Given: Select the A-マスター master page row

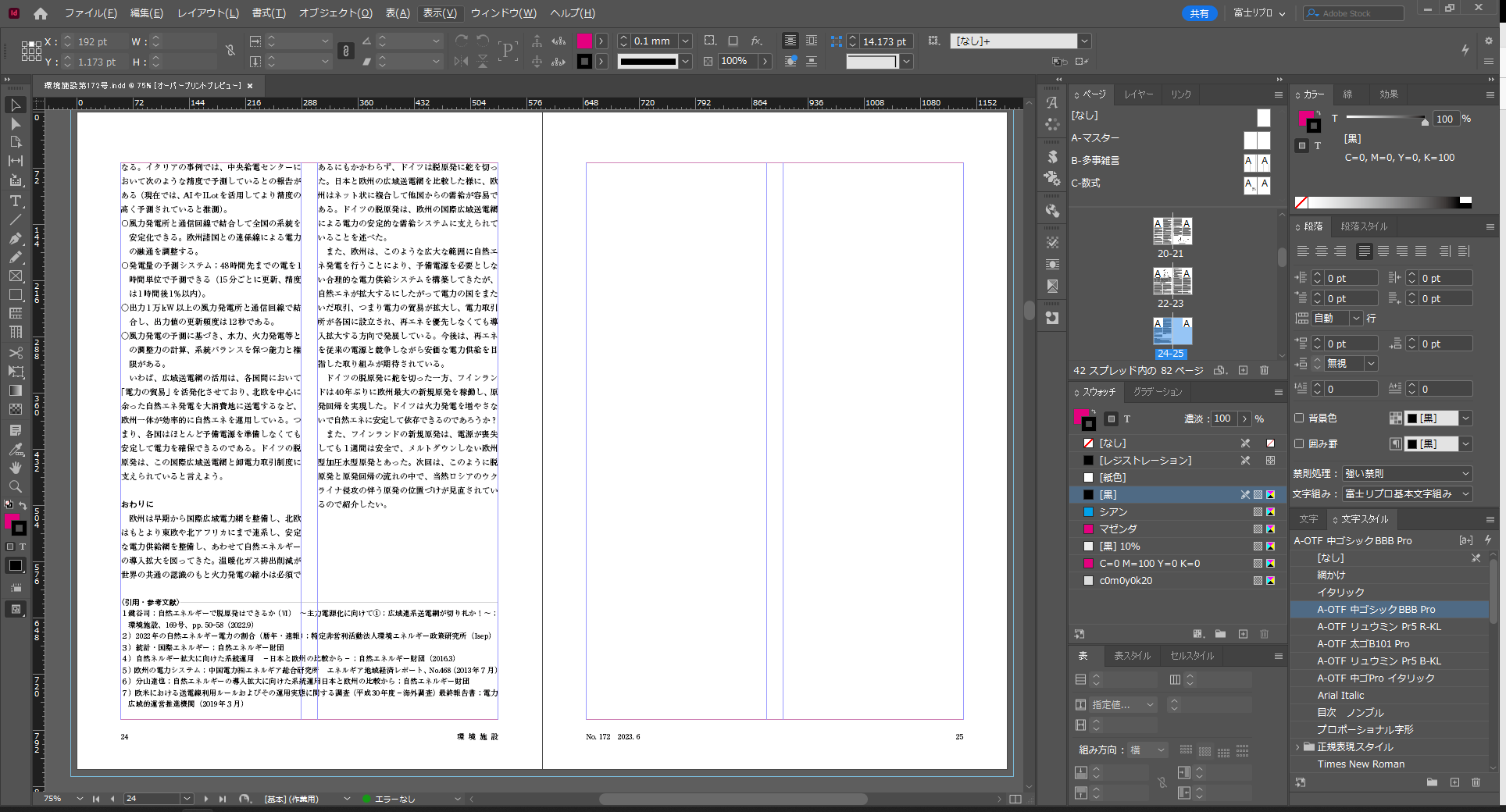Looking at the screenshot, I should [1171, 138].
